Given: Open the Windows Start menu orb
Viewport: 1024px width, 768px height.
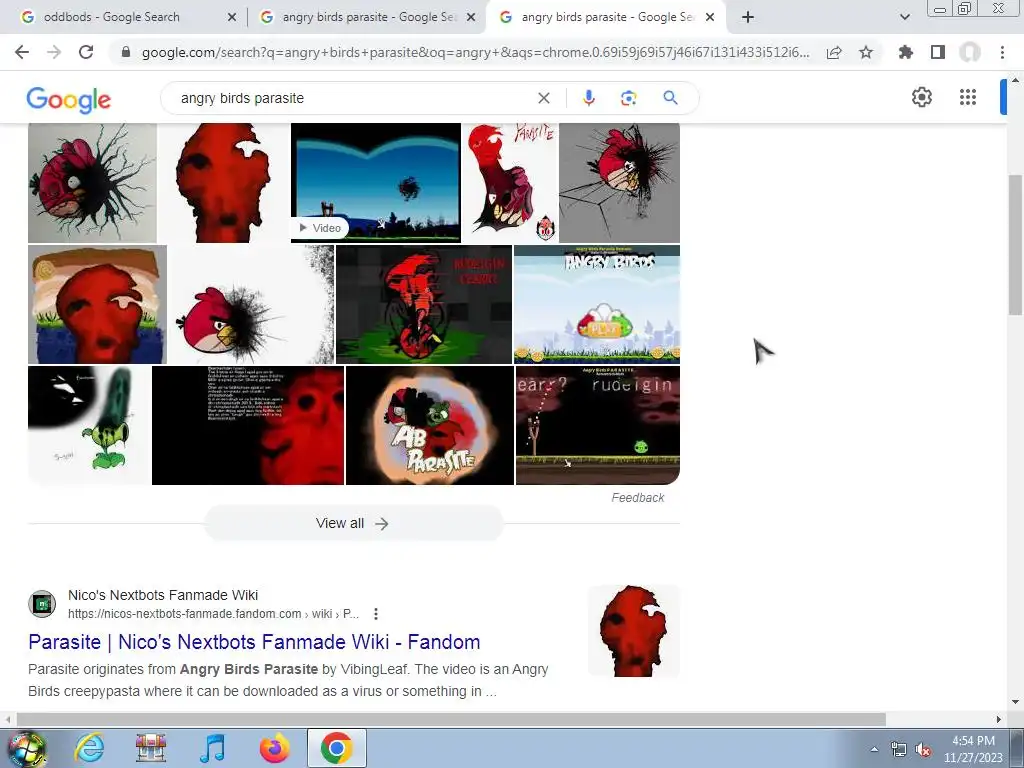Looking at the screenshot, I should pos(26,748).
